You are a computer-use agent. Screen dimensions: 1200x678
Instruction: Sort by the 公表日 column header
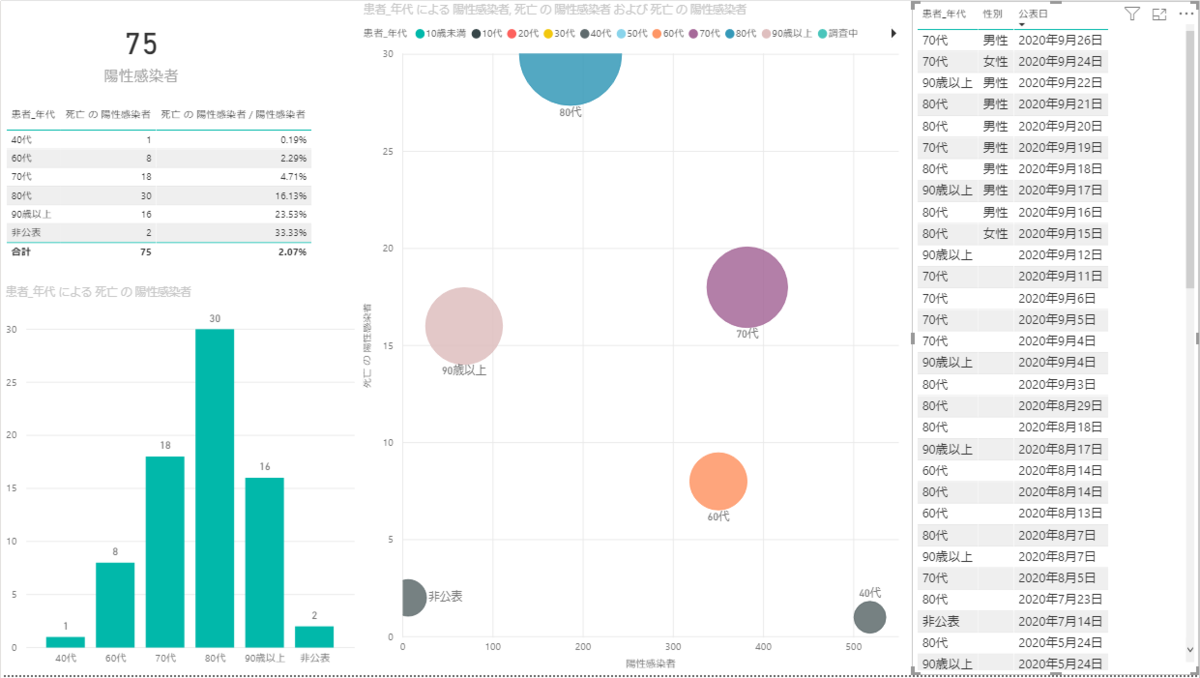[x=1034, y=14]
